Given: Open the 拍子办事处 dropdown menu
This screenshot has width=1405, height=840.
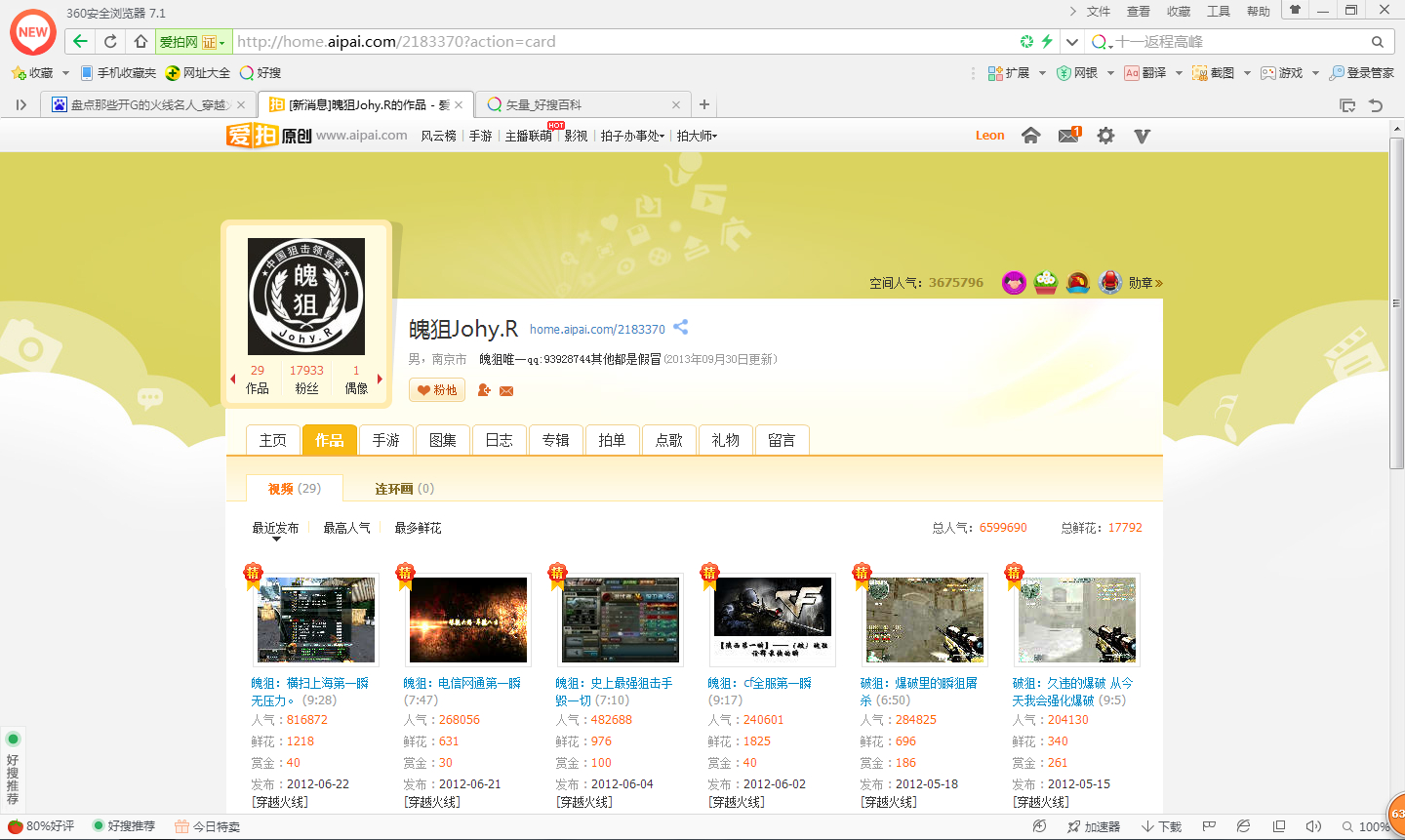Looking at the screenshot, I should 632,136.
